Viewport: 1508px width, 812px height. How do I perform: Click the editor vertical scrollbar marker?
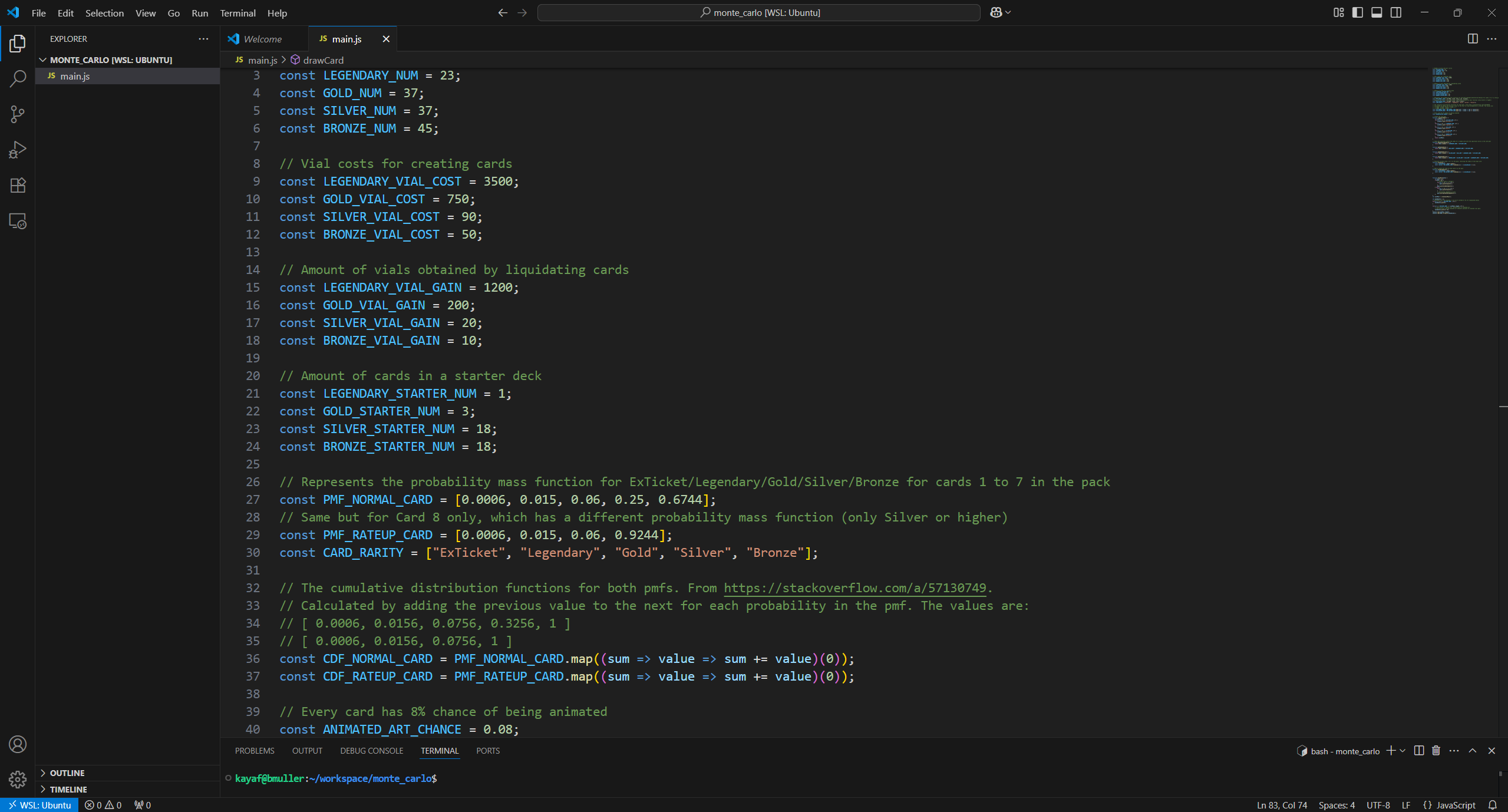tap(1503, 407)
